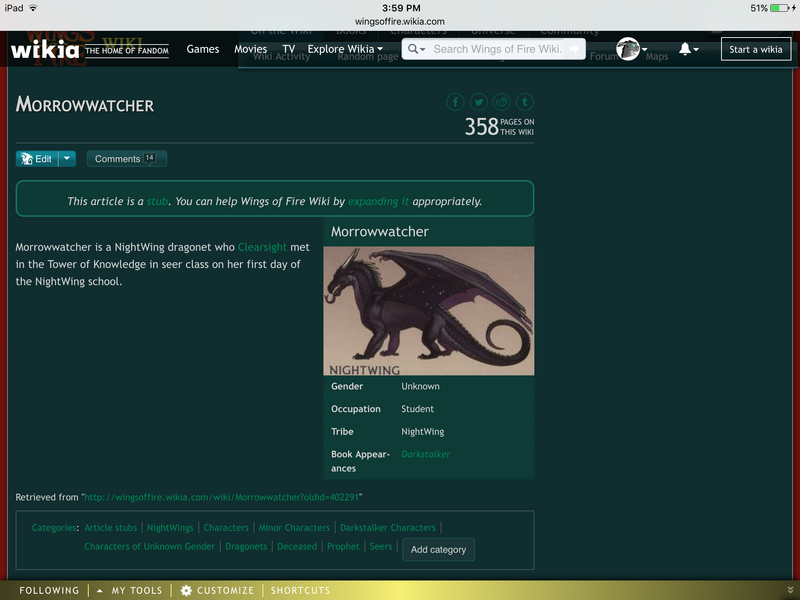Image resolution: width=800 pixels, height=600 pixels.
Task: Share the page on Twitter
Action: (x=478, y=103)
